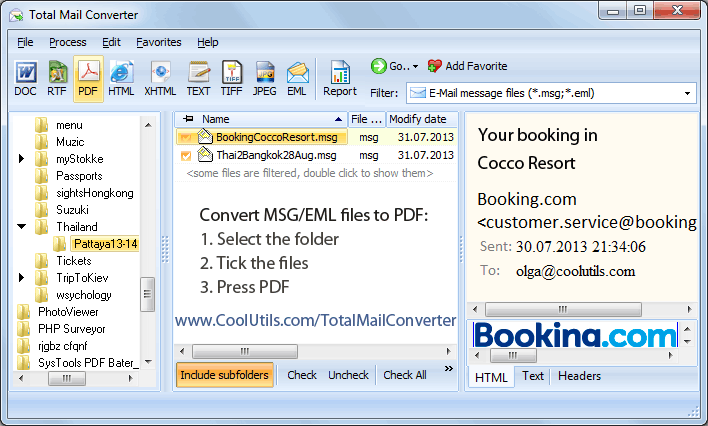Click the green Go arrow icon
The image size is (708, 426).
point(378,66)
